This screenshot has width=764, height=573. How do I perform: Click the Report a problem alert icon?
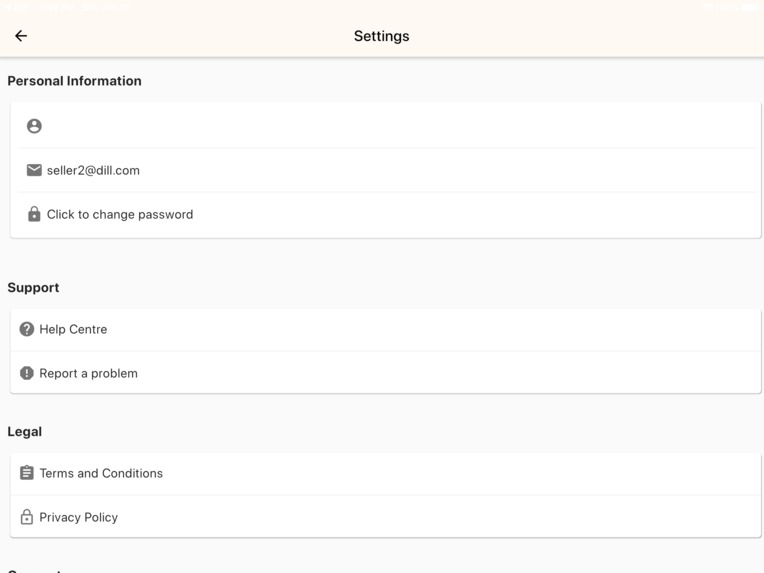27,373
